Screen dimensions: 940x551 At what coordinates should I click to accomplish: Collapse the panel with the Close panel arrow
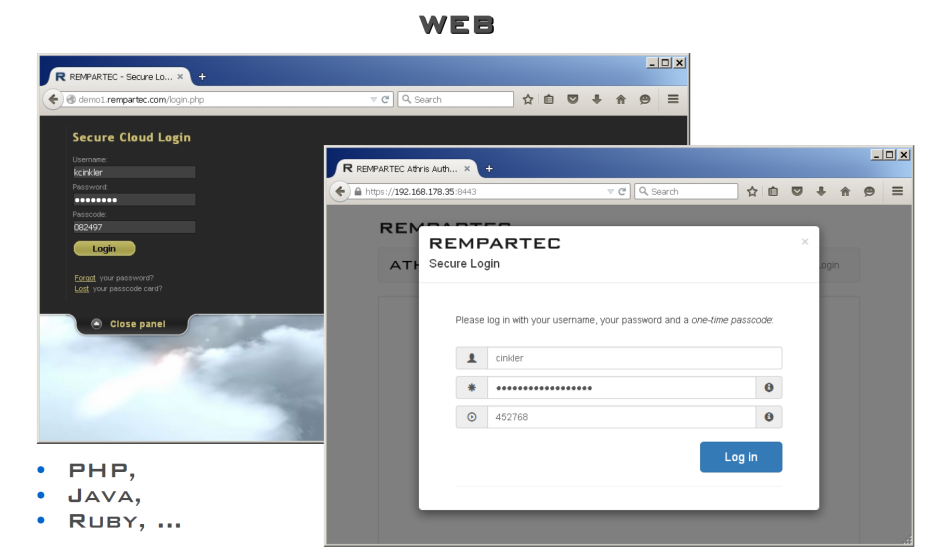coord(97,324)
